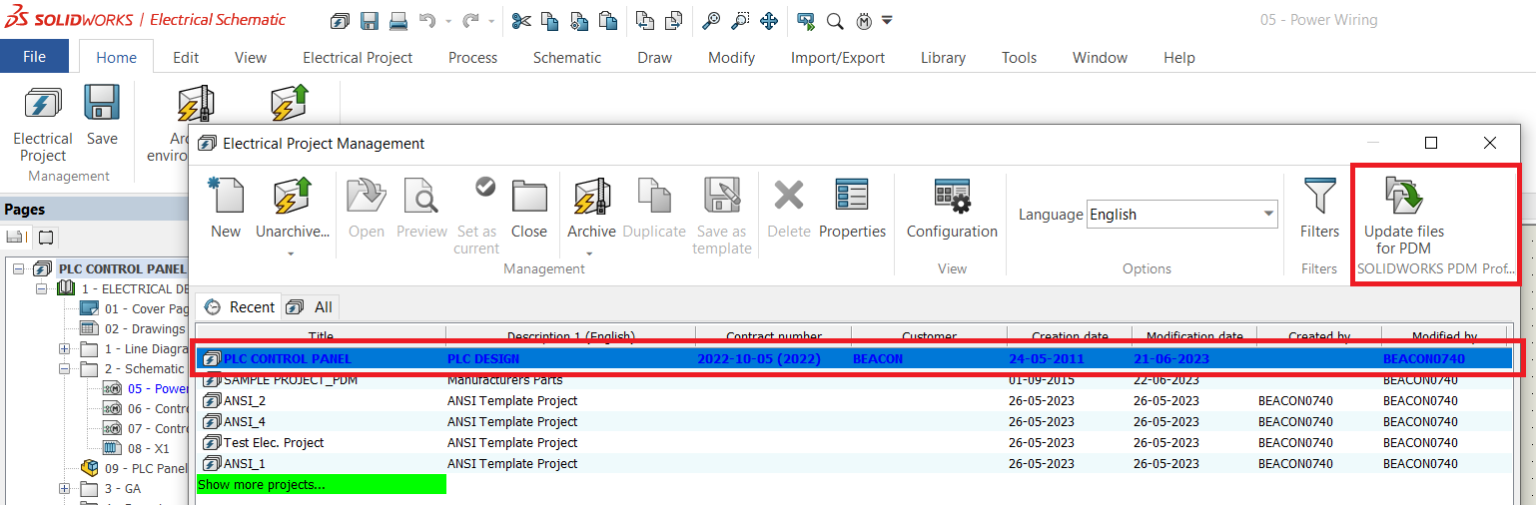1536x505 pixels.
Task: Click Archive in Project Management toolbar
Action: [591, 208]
